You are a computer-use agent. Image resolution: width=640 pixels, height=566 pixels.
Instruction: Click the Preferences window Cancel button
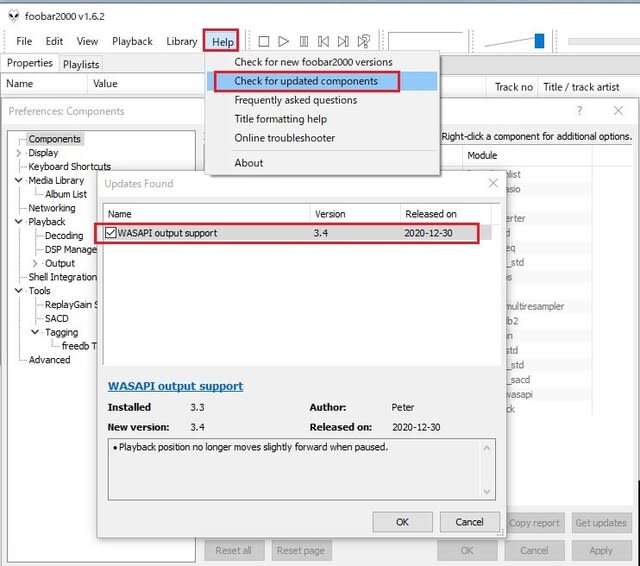534,551
